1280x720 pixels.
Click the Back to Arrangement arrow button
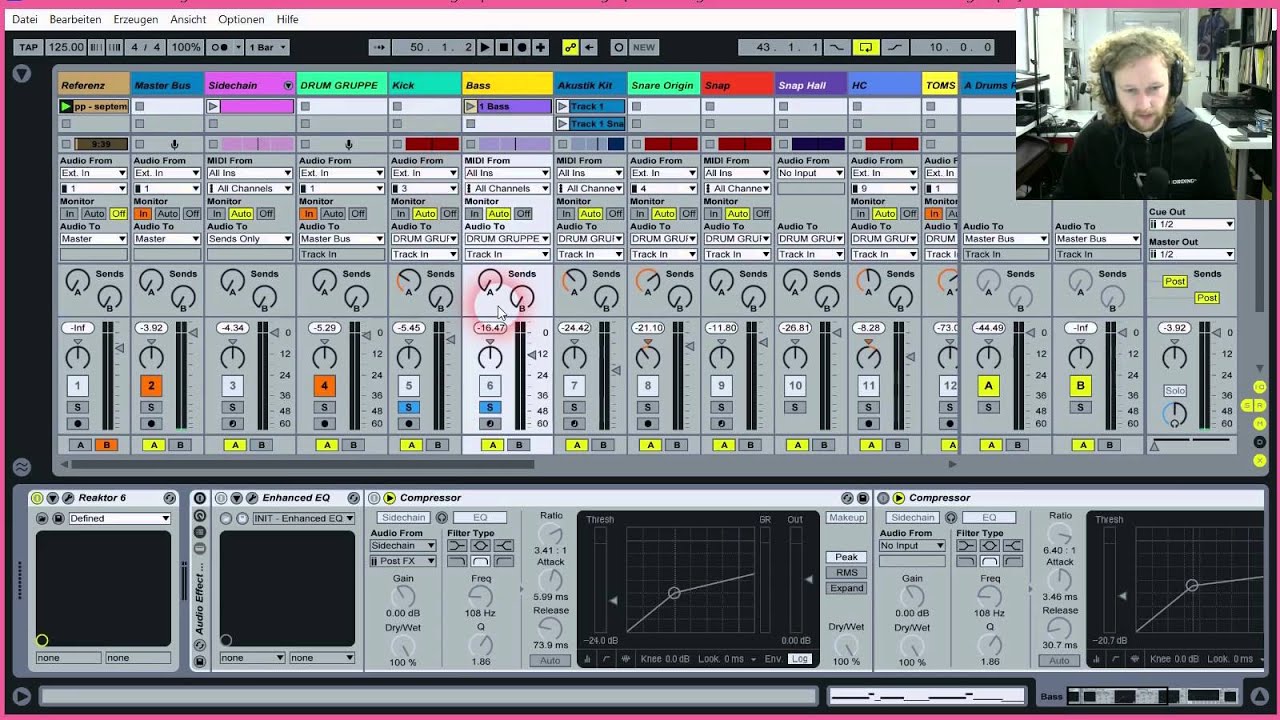pyautogui.click(x=589, y=47)
